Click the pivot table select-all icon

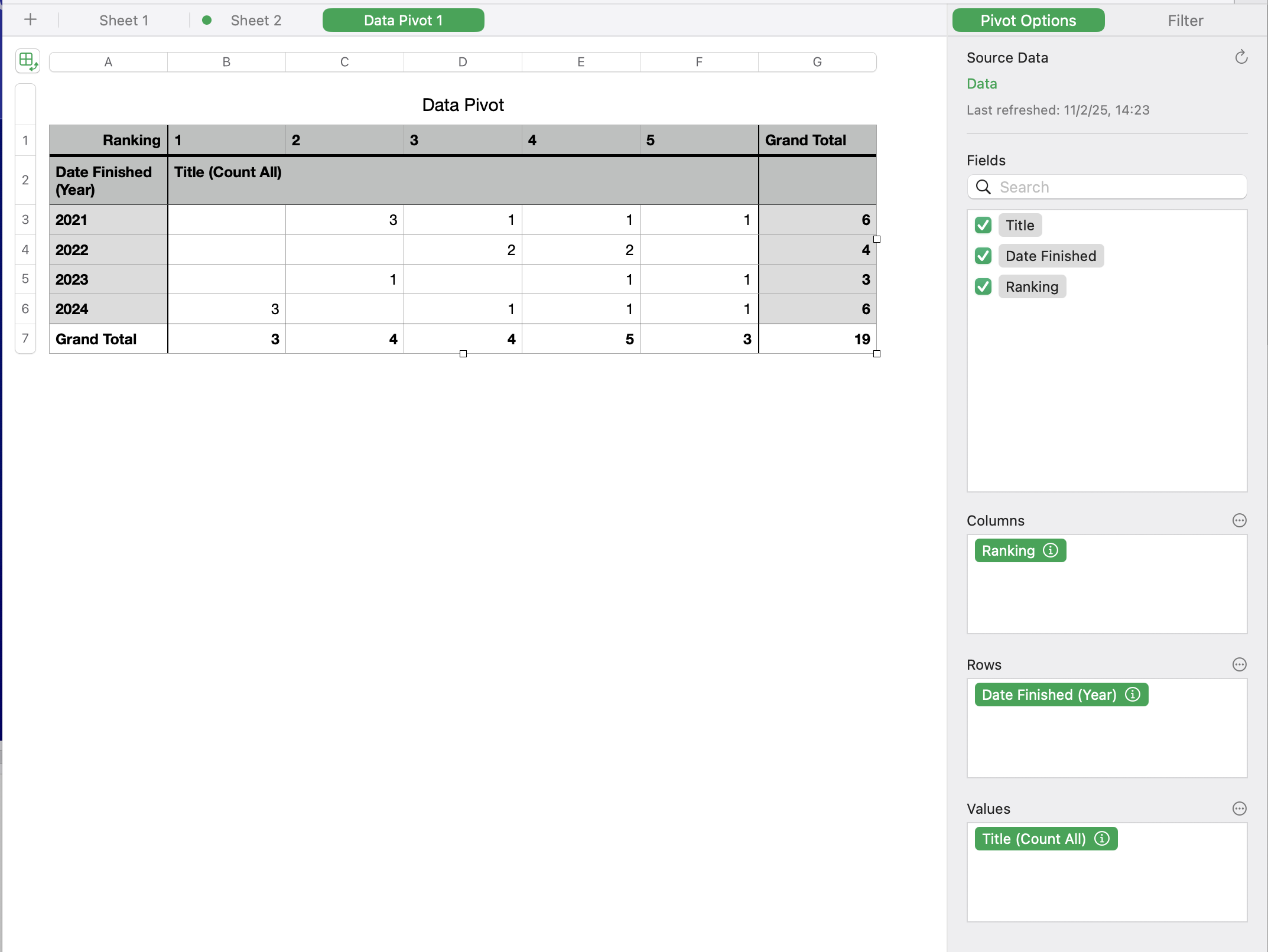28,61
